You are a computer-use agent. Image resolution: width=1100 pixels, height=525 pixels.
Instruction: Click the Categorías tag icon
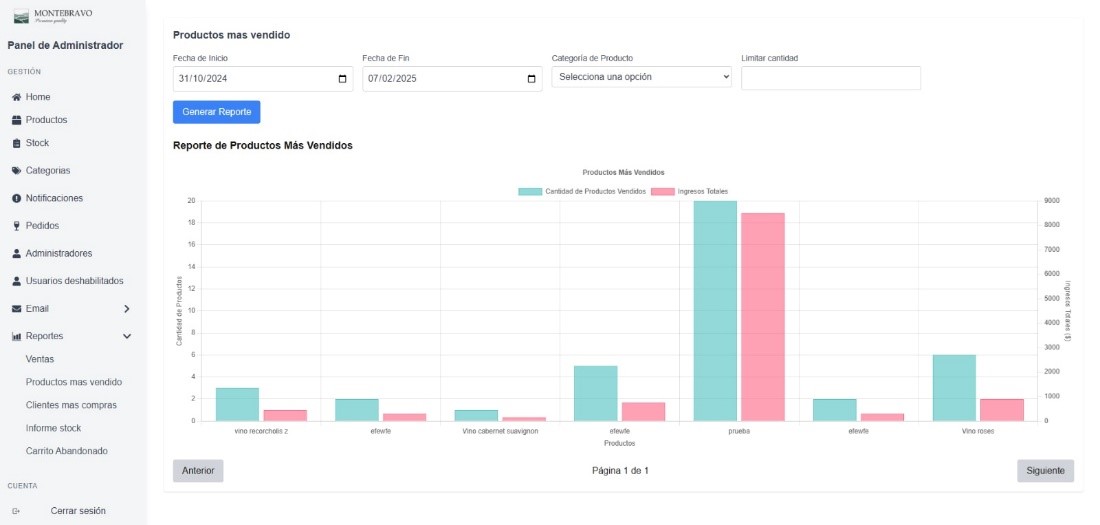click(16, 171)
